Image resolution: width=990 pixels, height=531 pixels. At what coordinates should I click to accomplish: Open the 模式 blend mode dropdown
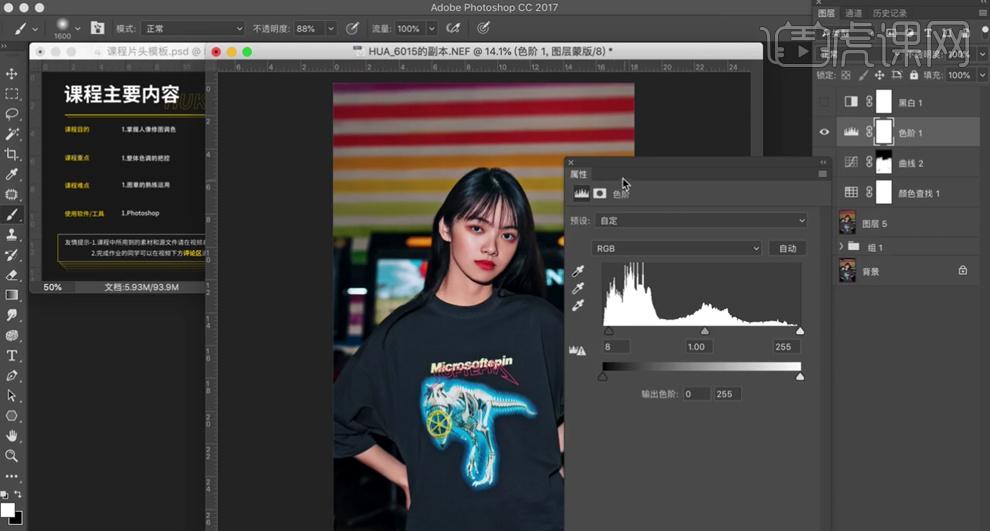[193, 28]
